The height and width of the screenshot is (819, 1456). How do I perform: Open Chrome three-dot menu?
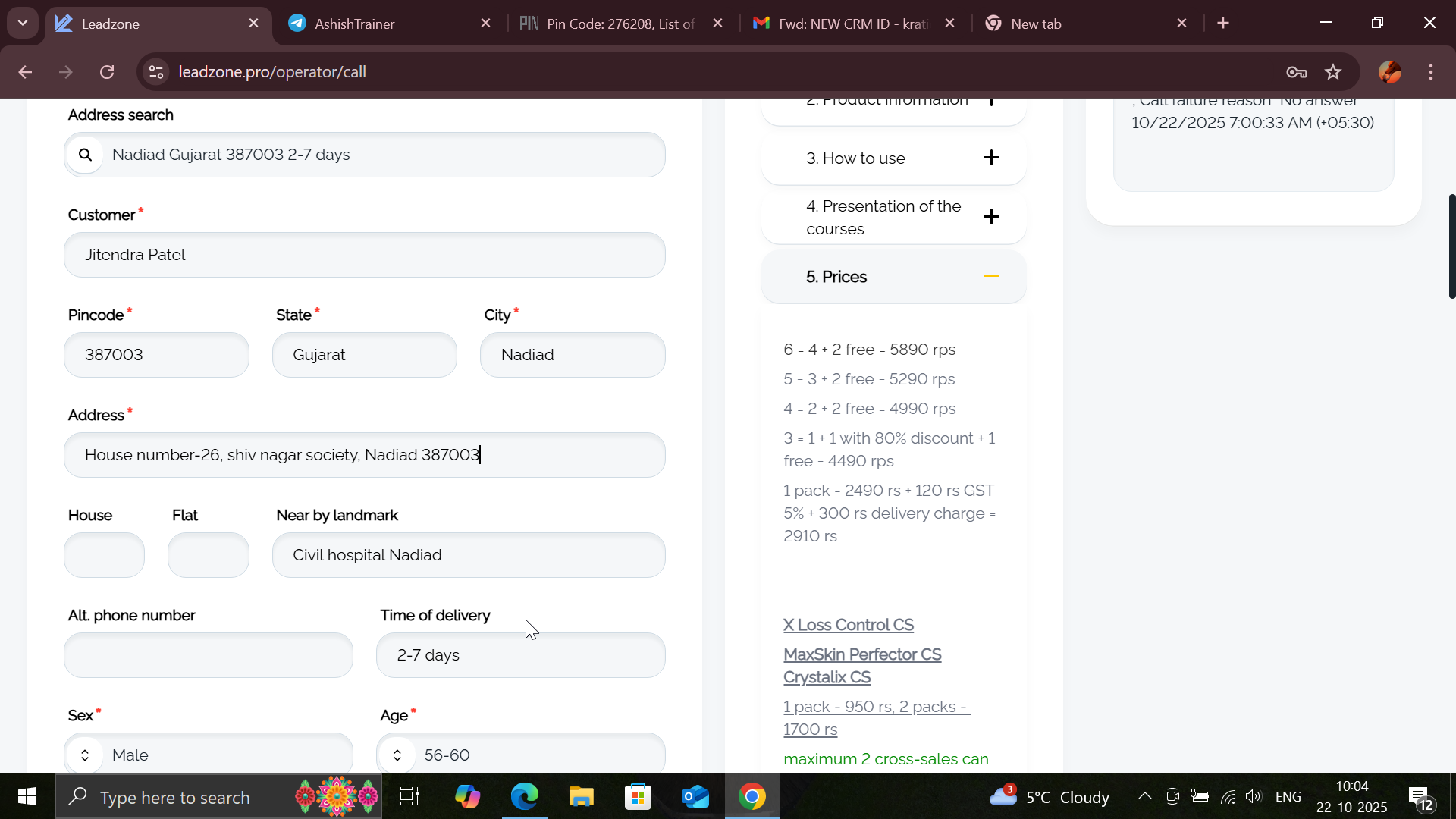(1431, 72)
